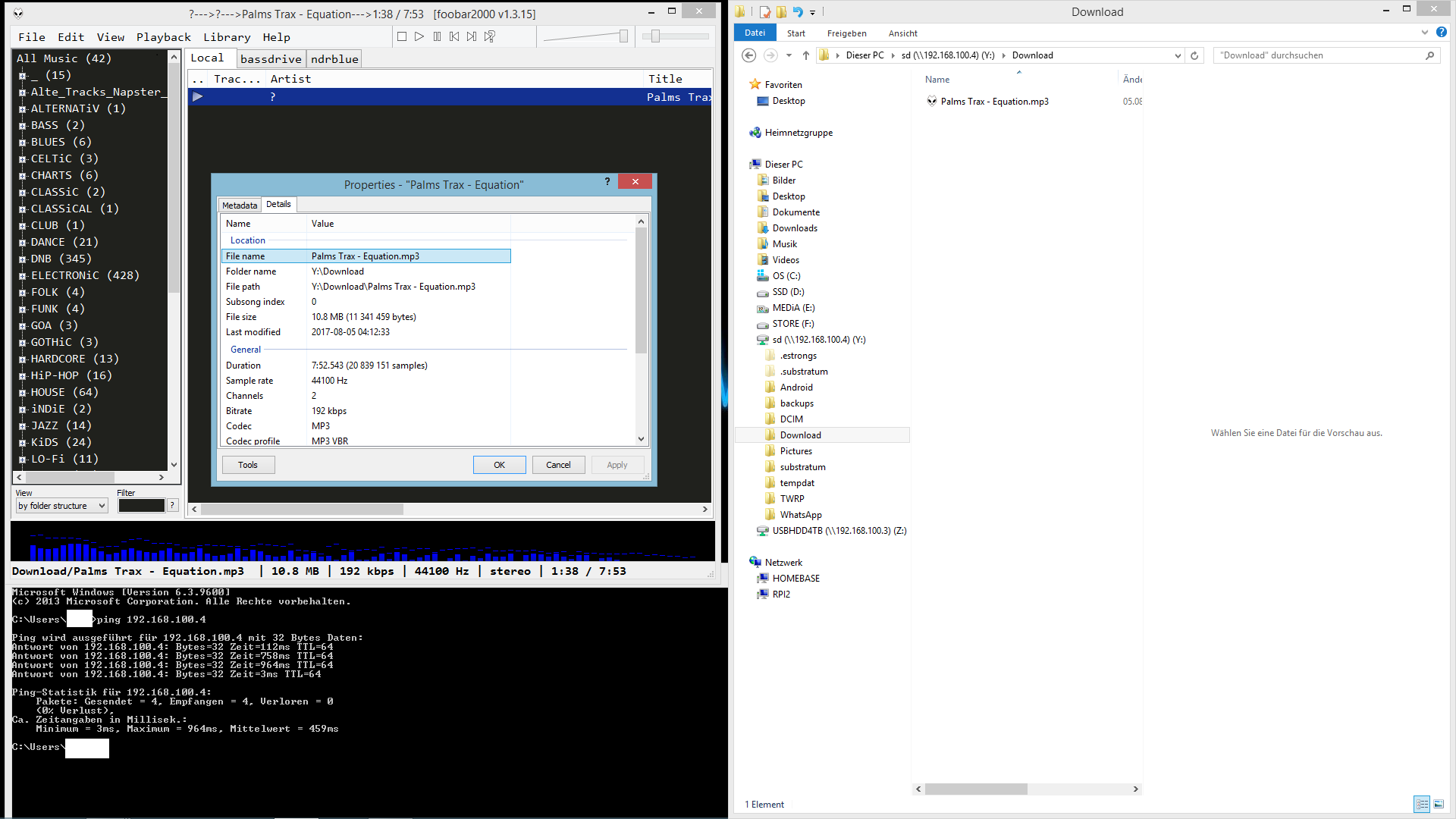Stop playback in foobar2000 toolbar
1456x819 pixels.
click(402, 36)
